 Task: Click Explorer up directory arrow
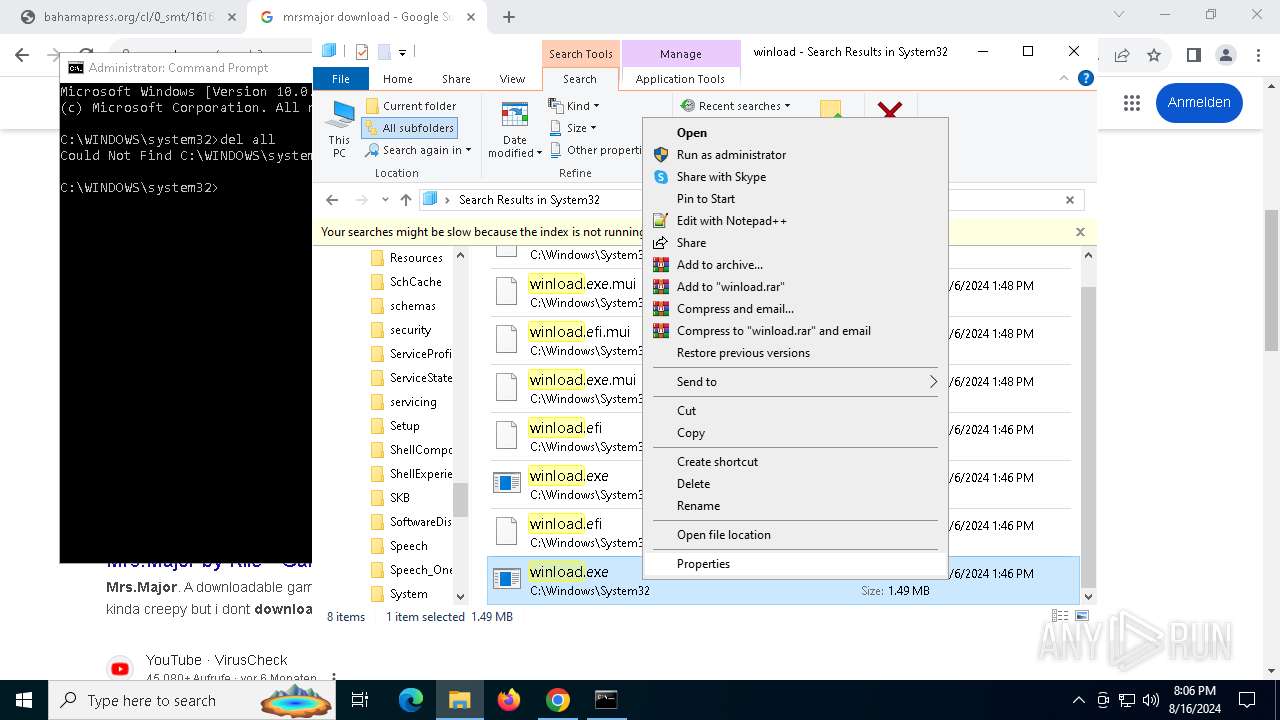coord(405,200)
